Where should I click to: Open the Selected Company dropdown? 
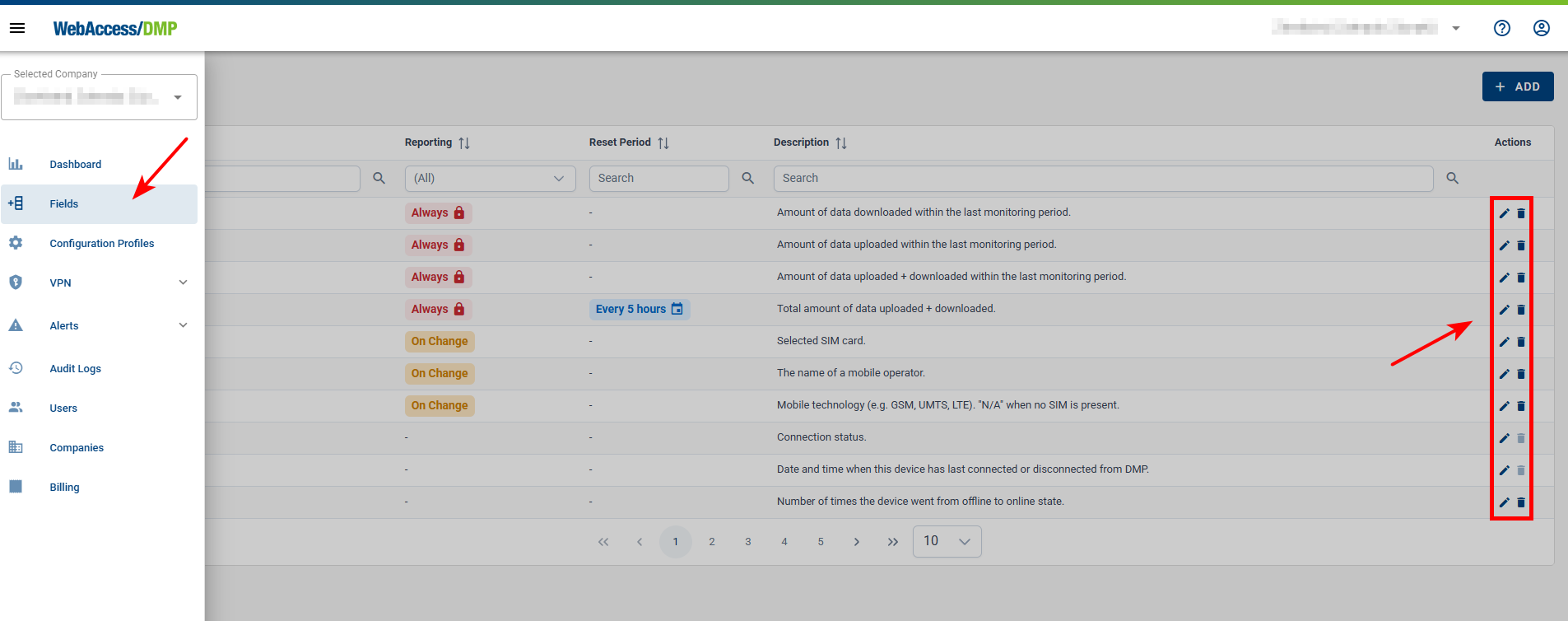click(99, 97)
